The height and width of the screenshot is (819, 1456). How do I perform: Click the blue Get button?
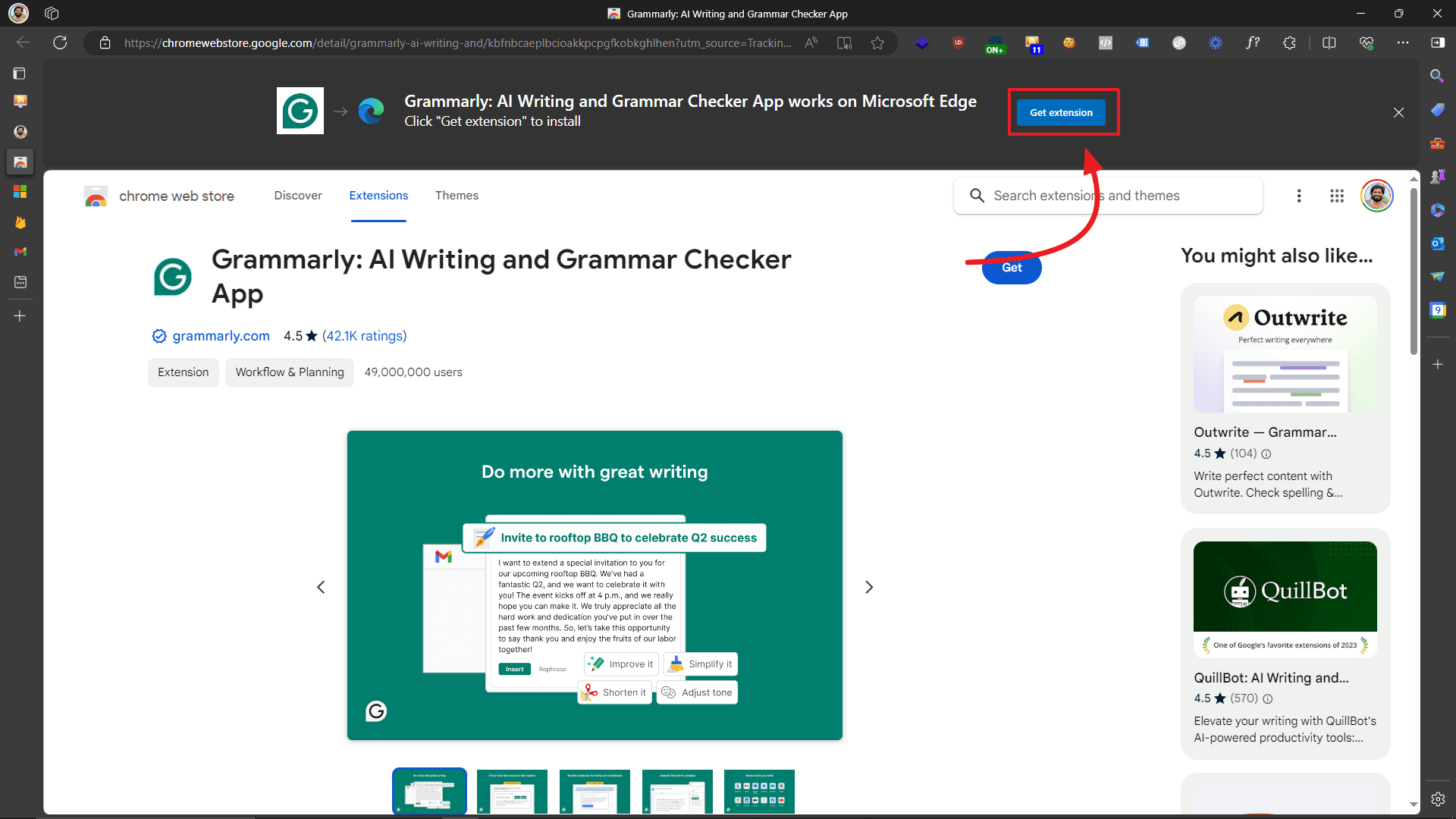1012,268
